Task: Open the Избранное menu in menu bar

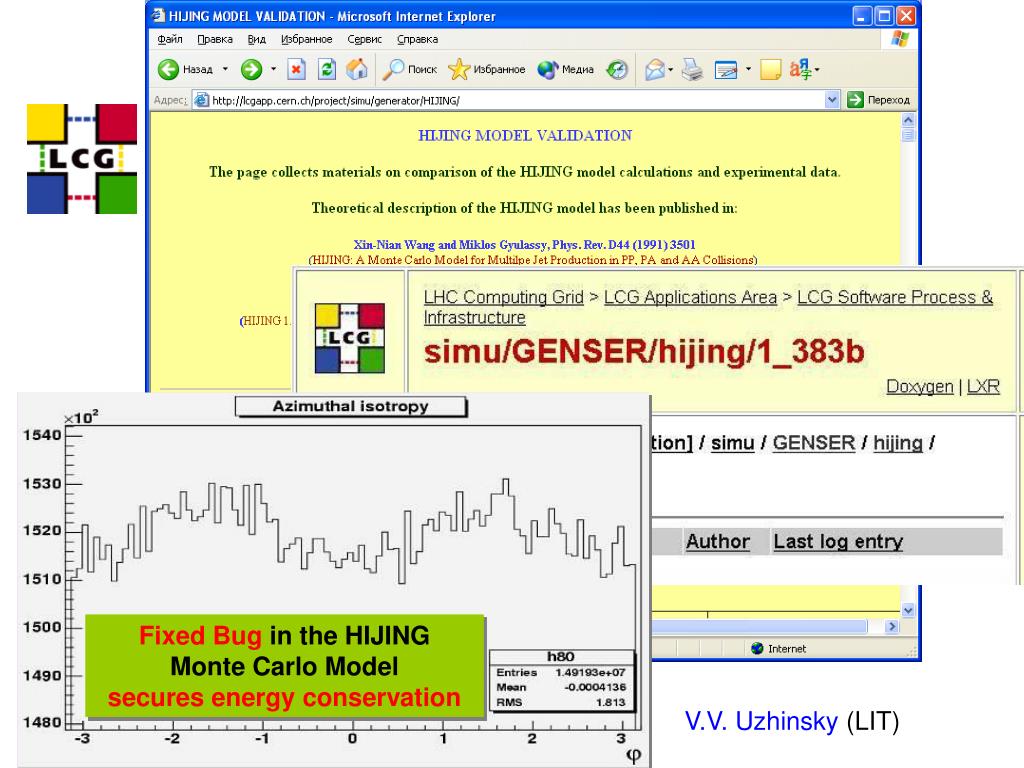Action: [306, 39]
